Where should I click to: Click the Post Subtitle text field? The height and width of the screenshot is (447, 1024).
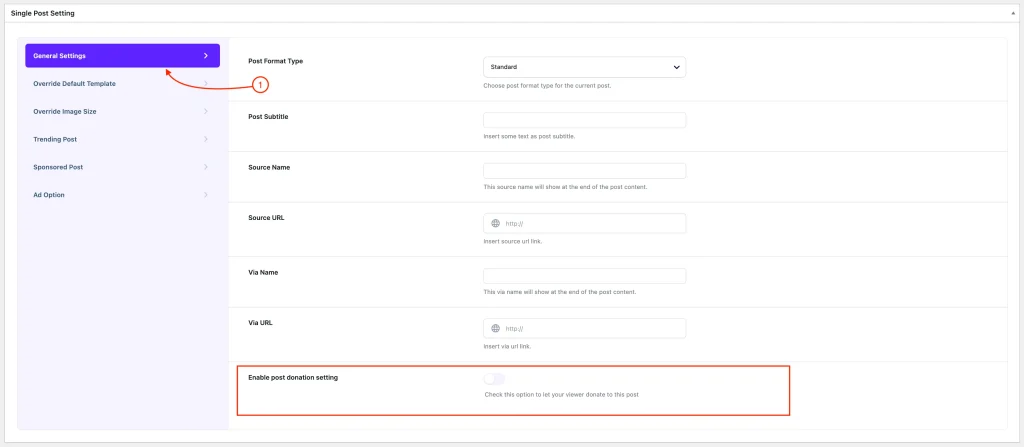(584, 120)
